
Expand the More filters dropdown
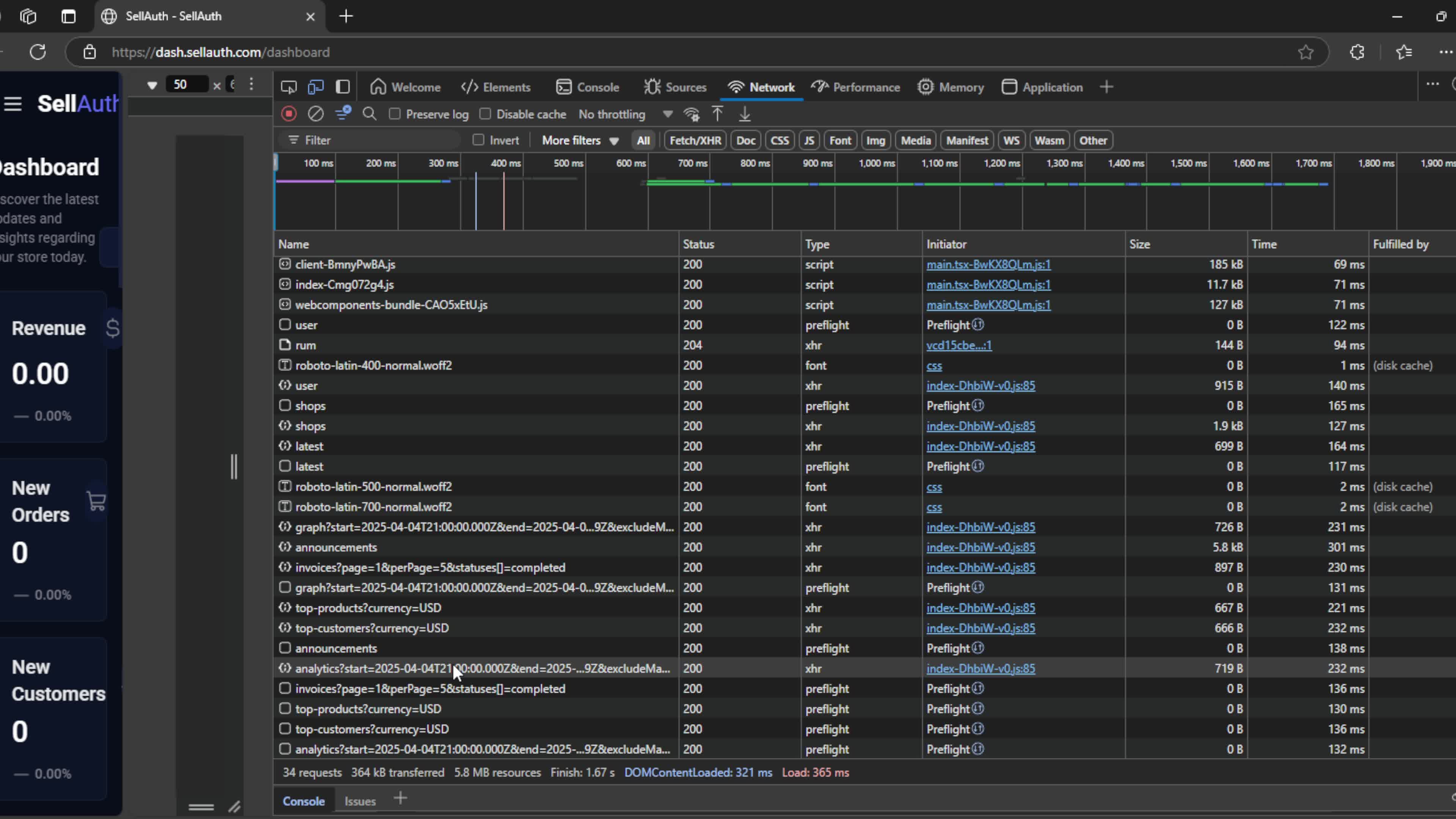coord(580,140)
